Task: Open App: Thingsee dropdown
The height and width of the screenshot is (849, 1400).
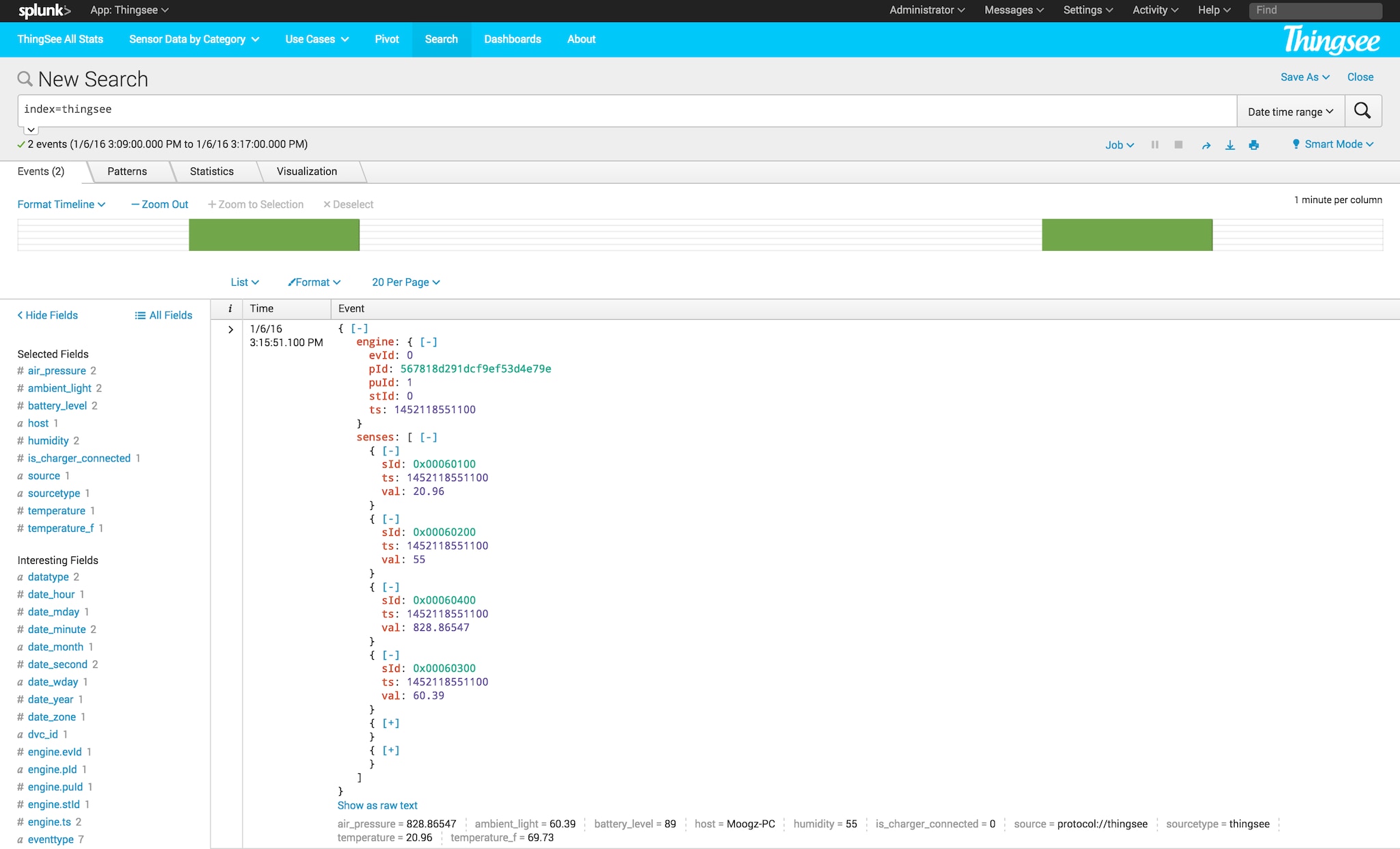Action: (129, 10)
